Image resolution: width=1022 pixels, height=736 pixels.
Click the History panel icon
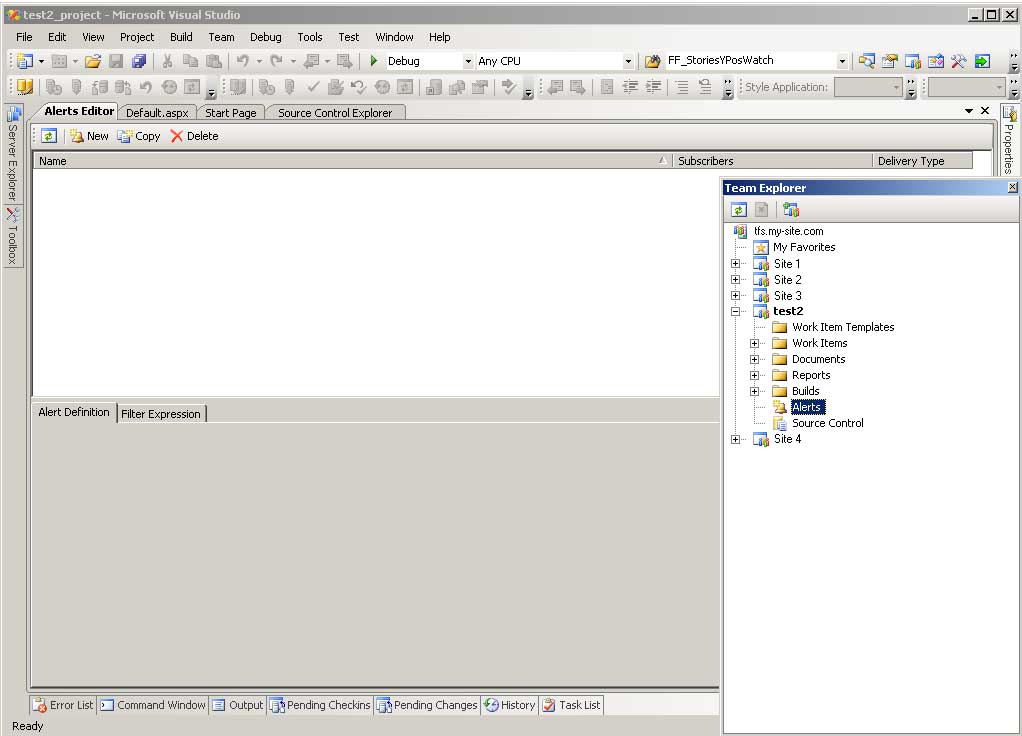point(491,705)
